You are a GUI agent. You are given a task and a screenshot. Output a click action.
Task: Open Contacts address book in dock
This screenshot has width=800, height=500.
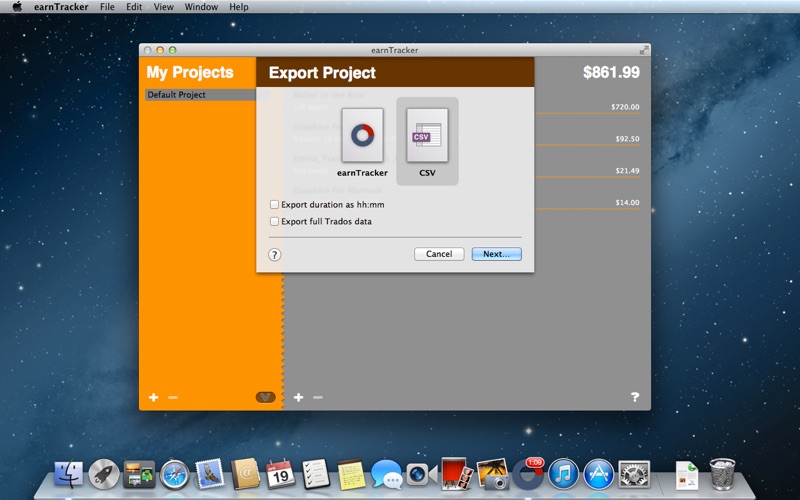point(245,474)
